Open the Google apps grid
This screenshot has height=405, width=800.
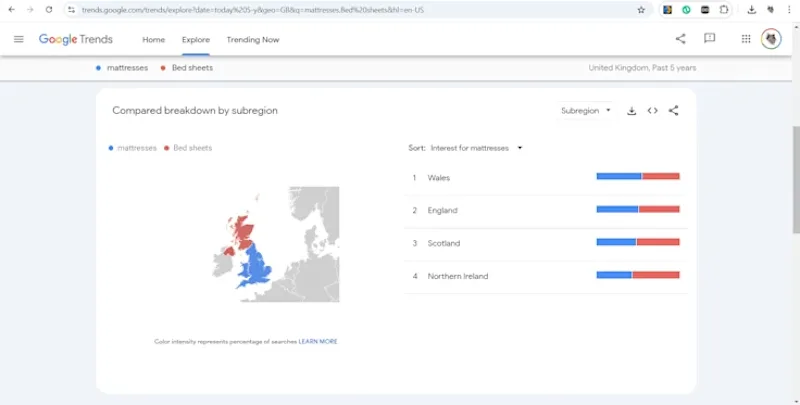tap(746, 39)
